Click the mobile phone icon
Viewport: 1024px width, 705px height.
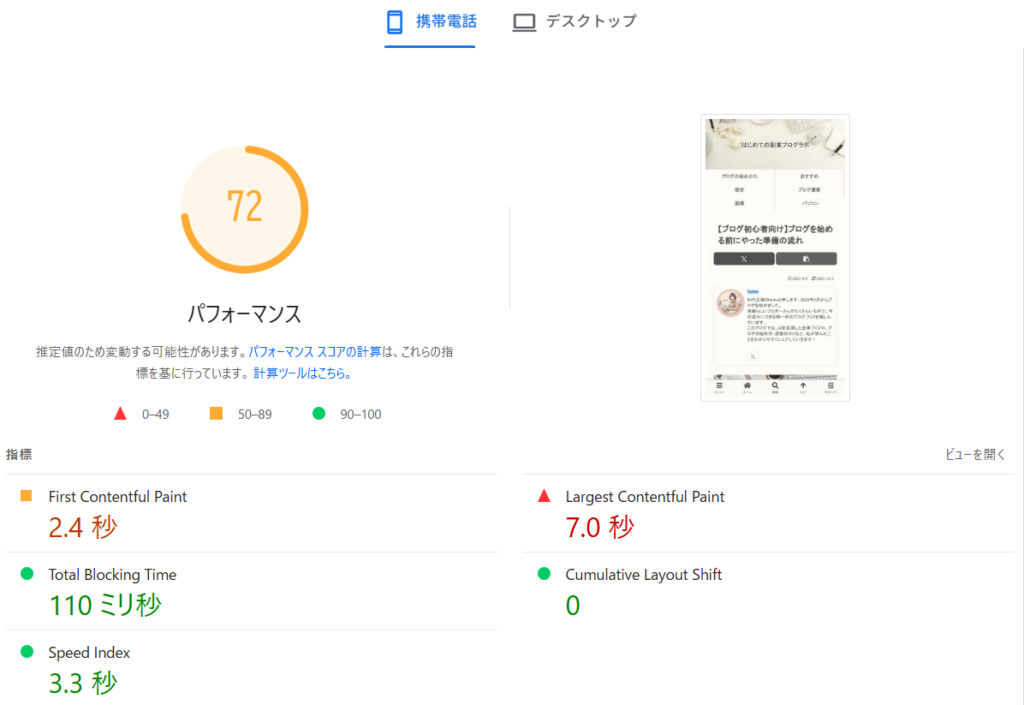[395, 22]
